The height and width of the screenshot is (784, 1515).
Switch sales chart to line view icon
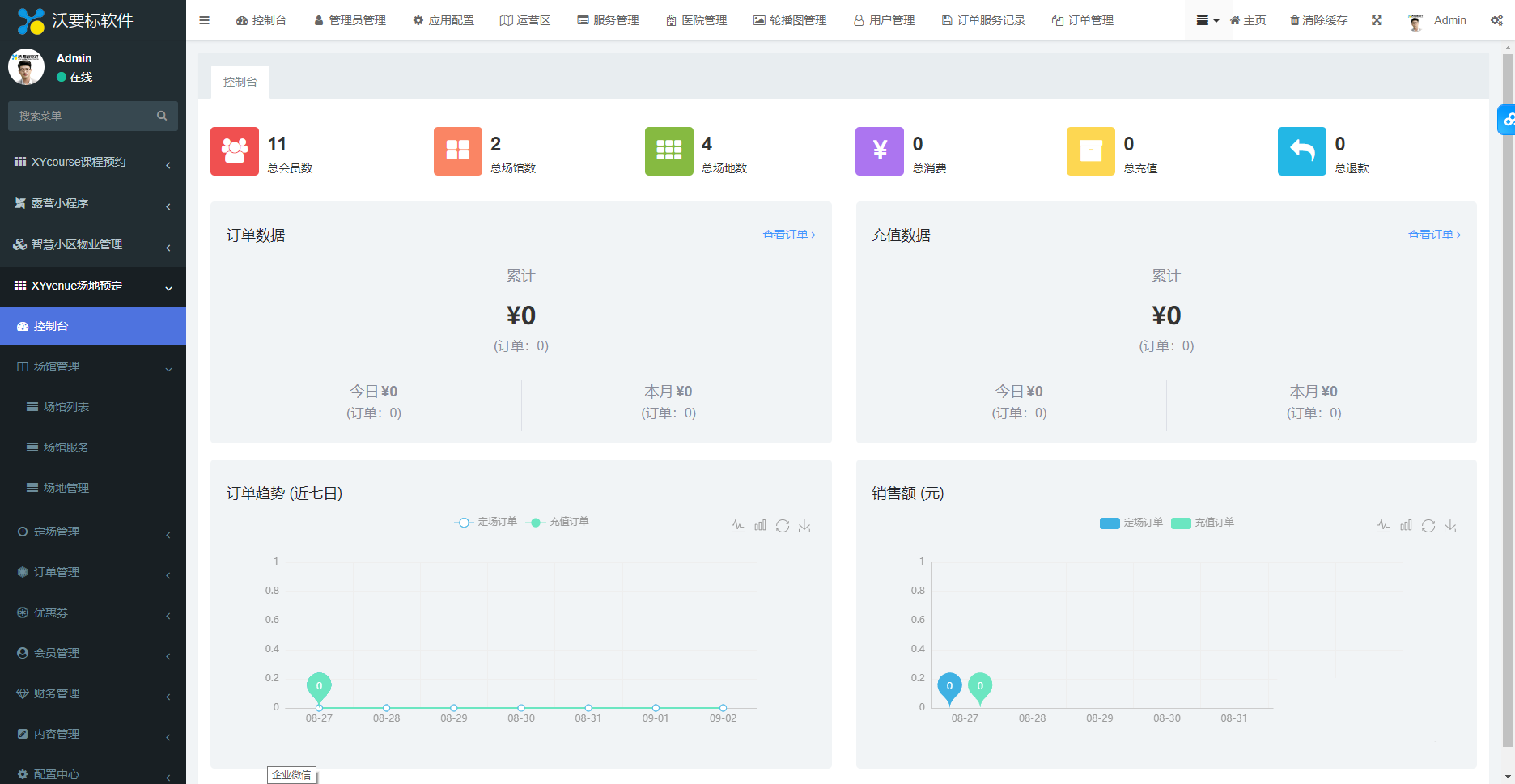(x=1384, y=526)
